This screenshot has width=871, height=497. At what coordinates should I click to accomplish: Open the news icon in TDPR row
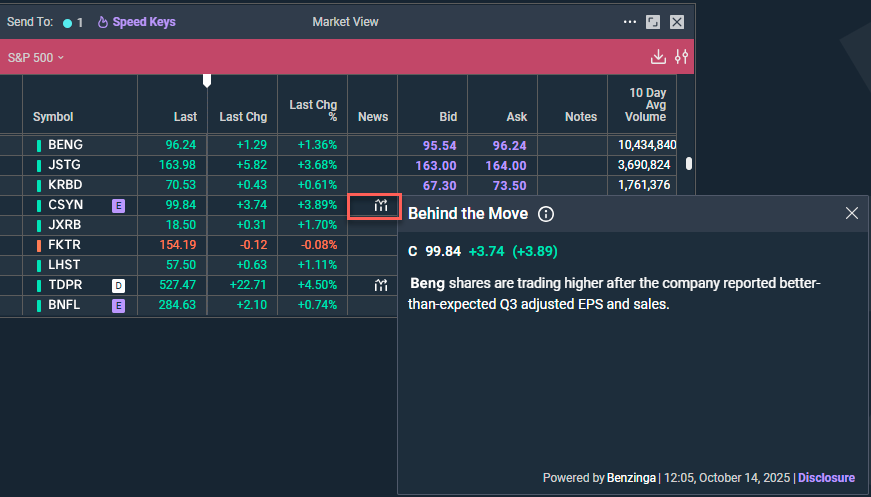pos(380,286)
